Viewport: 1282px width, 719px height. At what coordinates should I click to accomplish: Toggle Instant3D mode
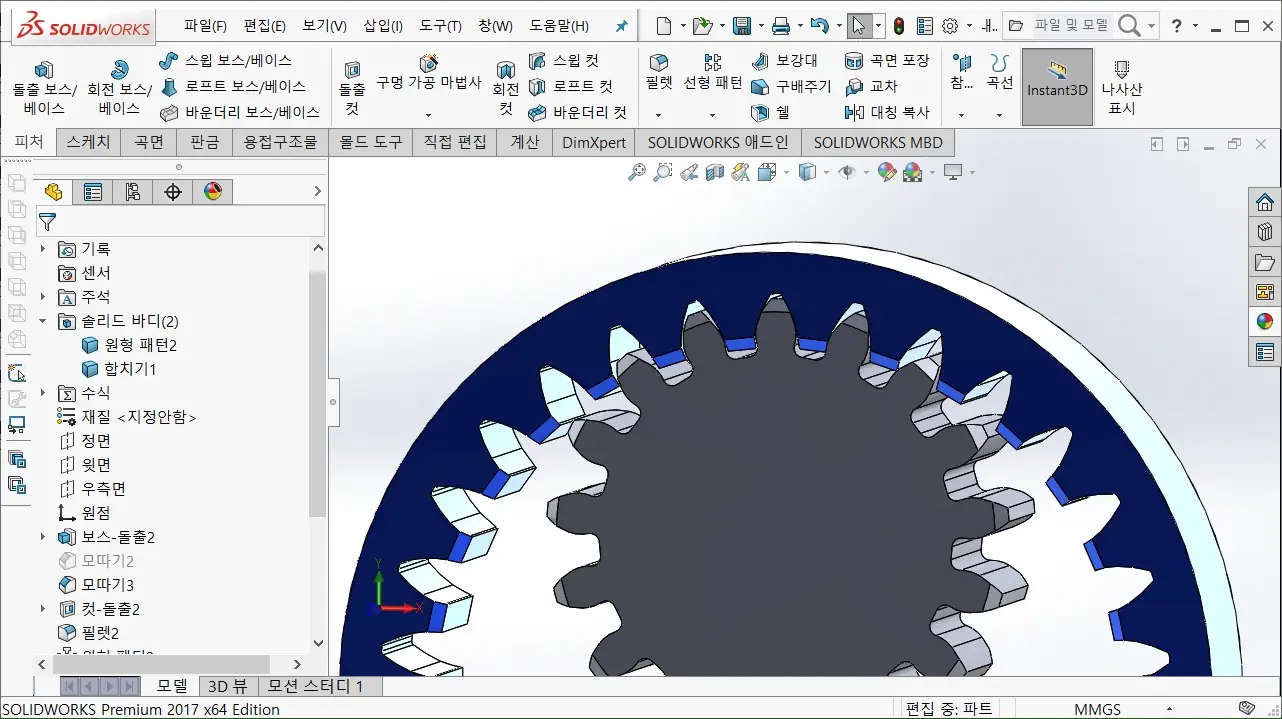(x=1057, y=87)
